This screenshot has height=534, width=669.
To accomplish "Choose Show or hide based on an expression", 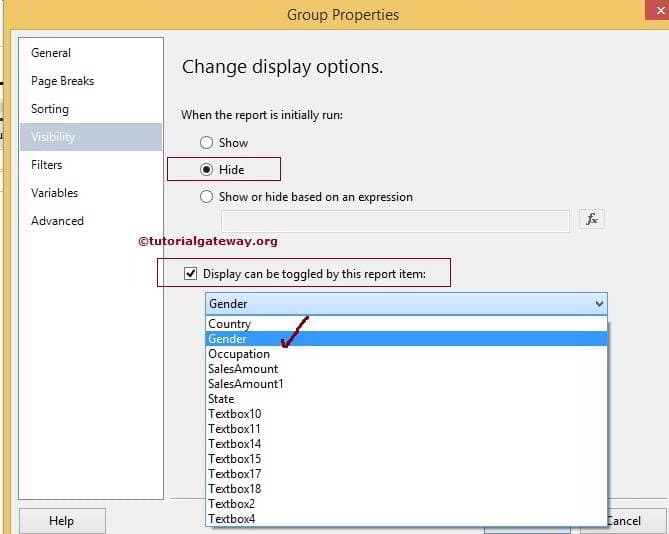I will (x=207, y=197).
